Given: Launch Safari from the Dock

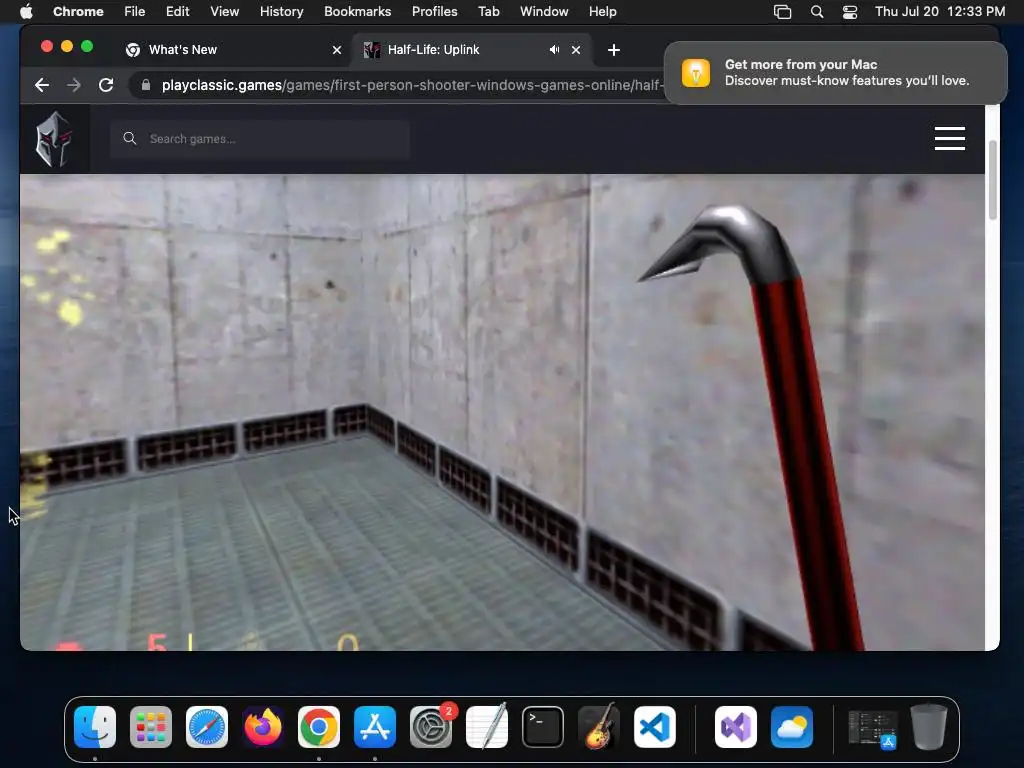Looking at the screenshot, I should pyautogui.click(x=207, y=727).
